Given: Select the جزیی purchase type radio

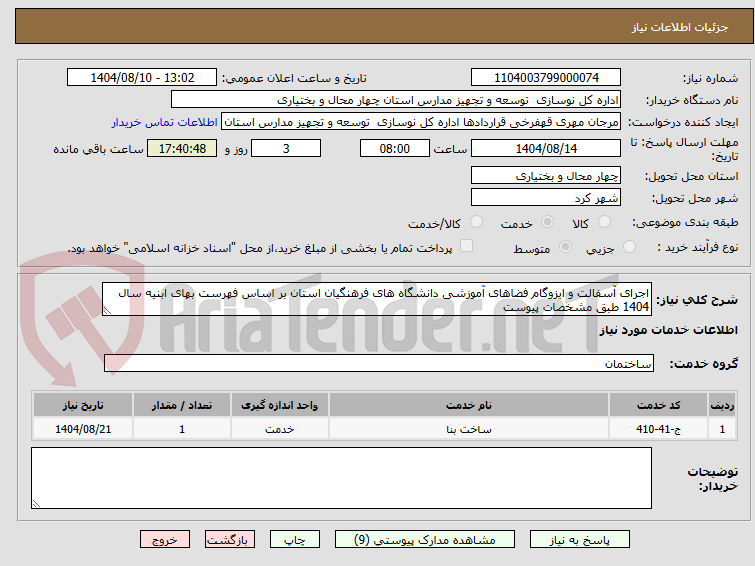Looking at the screenshot, I should click(x=629, y=247).
